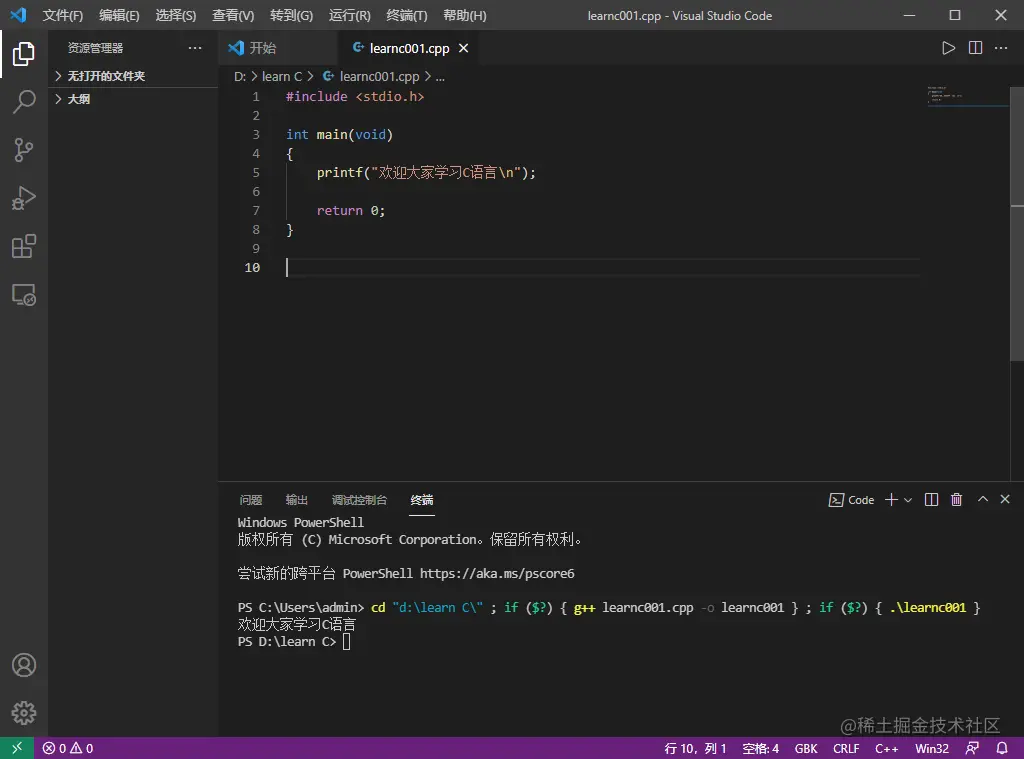Click breadcrumb D: drive segment

point(240,76)
